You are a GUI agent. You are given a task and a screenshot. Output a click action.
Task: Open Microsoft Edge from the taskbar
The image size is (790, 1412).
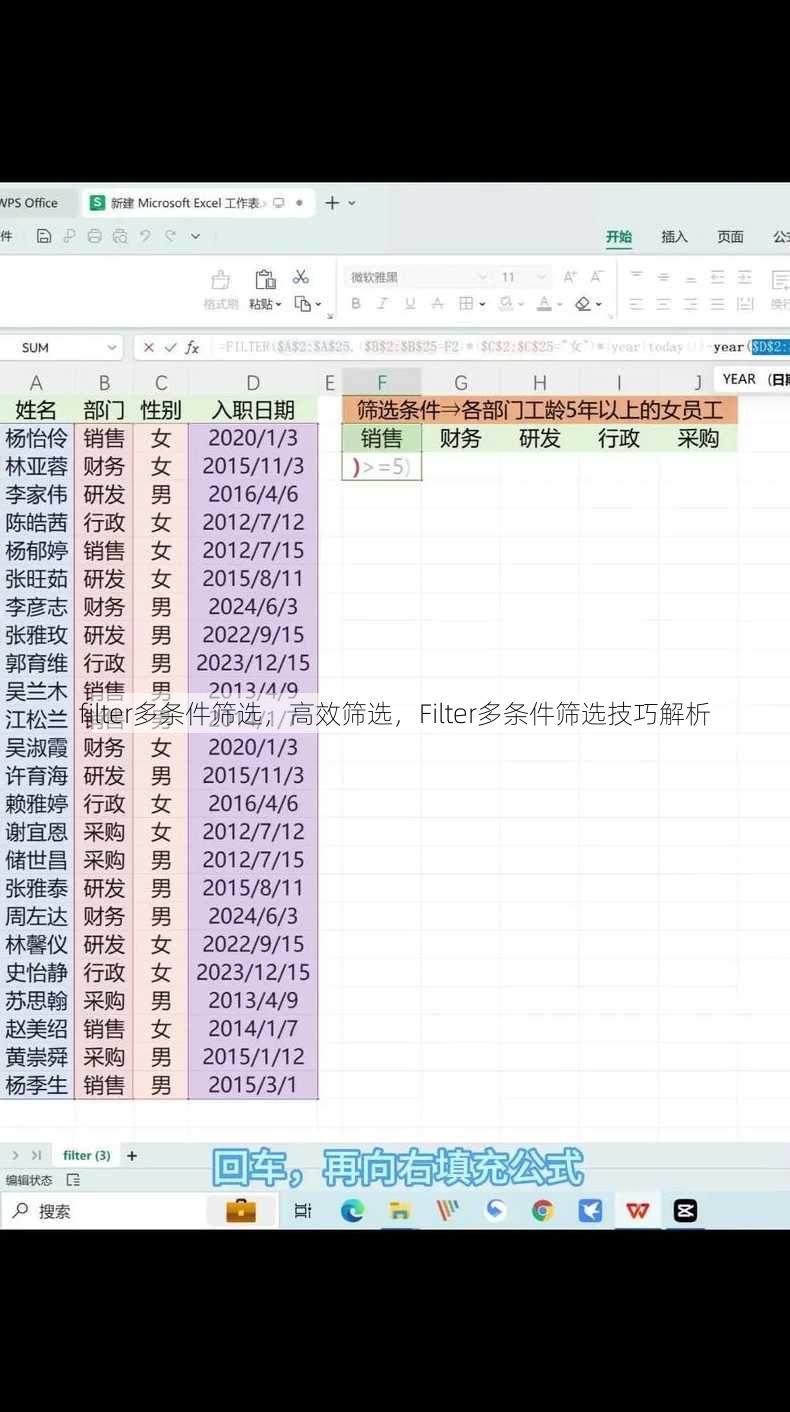352,1211
